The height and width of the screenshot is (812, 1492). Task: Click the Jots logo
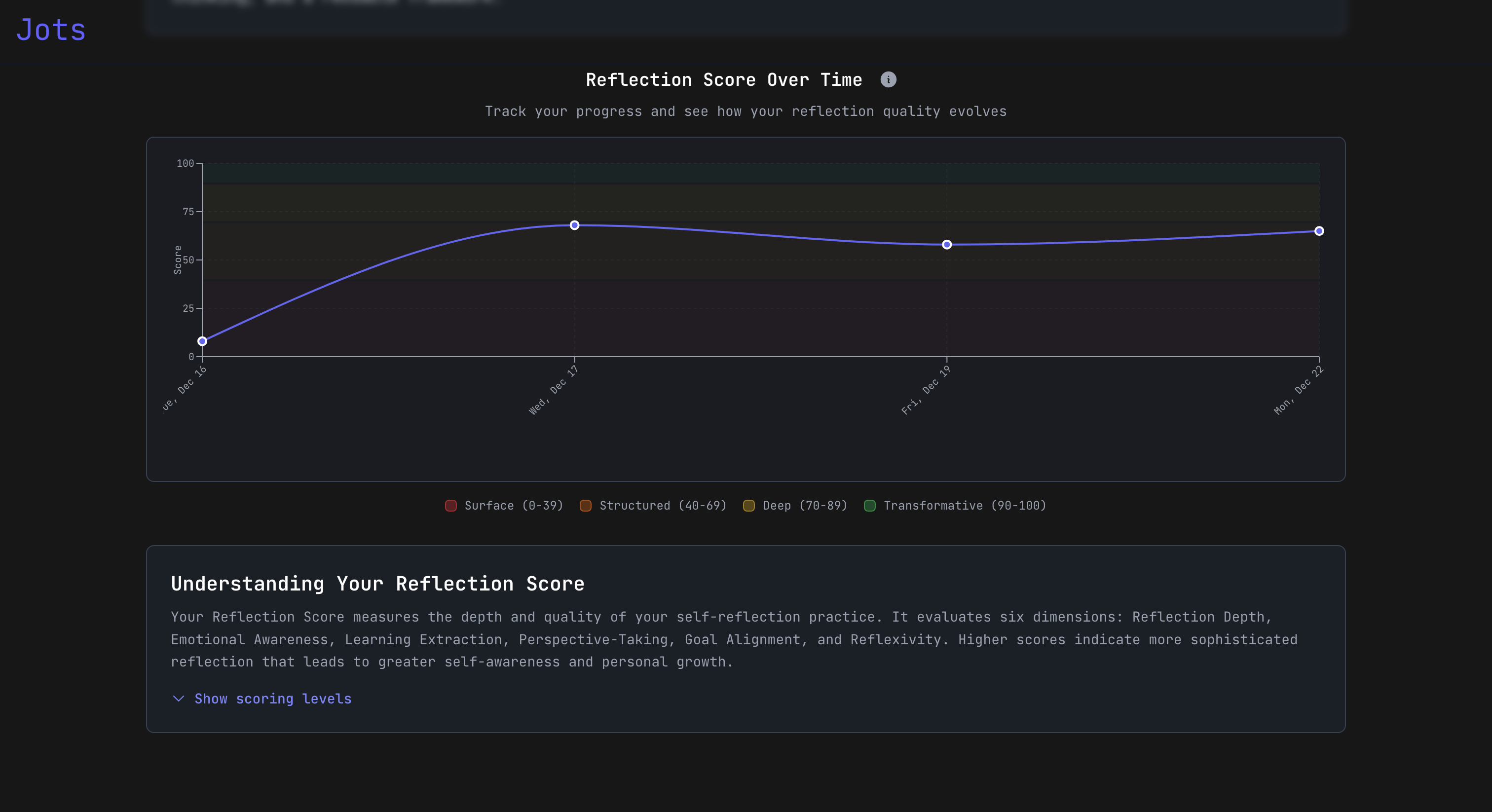pos(51,29)
